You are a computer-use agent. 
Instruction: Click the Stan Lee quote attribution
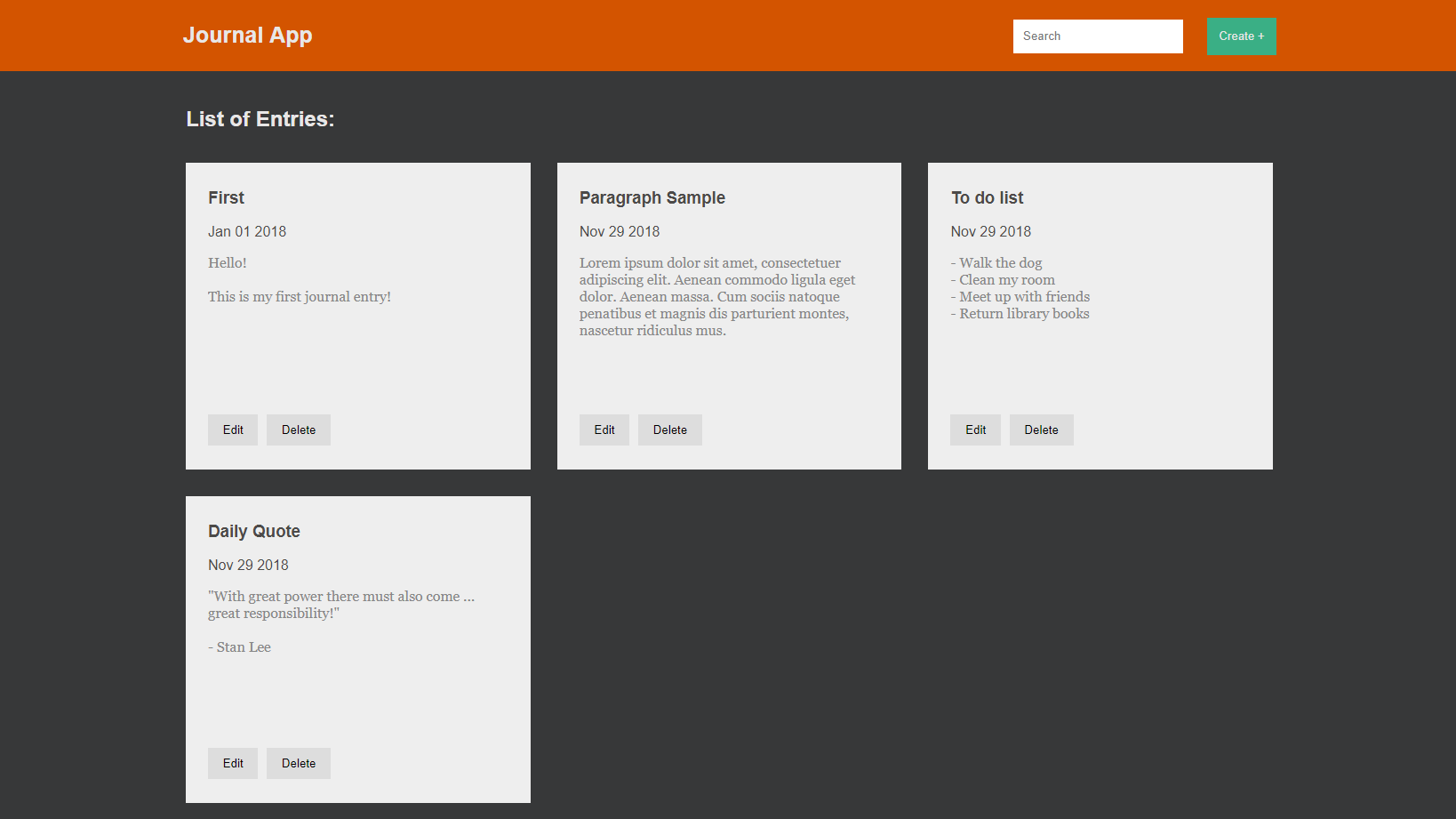[x=240, y=647]
